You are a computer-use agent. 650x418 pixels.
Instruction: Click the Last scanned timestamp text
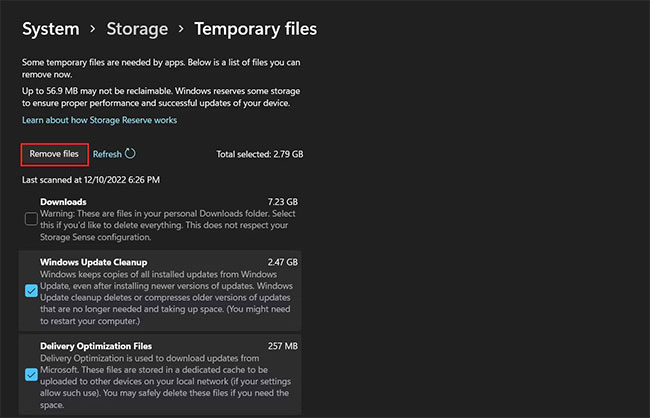tap(91, 180)
